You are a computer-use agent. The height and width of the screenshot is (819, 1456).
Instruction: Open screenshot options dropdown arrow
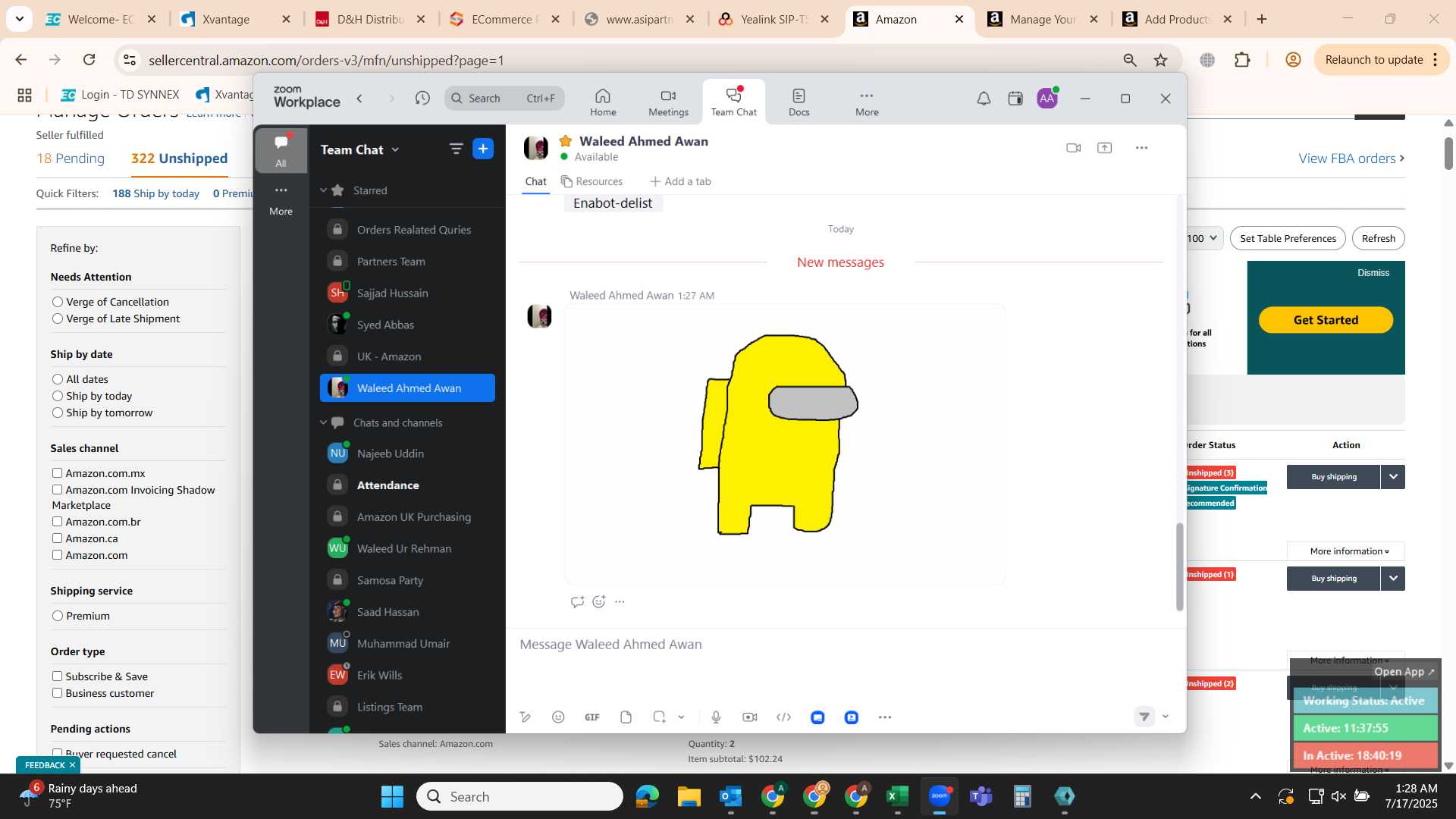tap(681, 717)
